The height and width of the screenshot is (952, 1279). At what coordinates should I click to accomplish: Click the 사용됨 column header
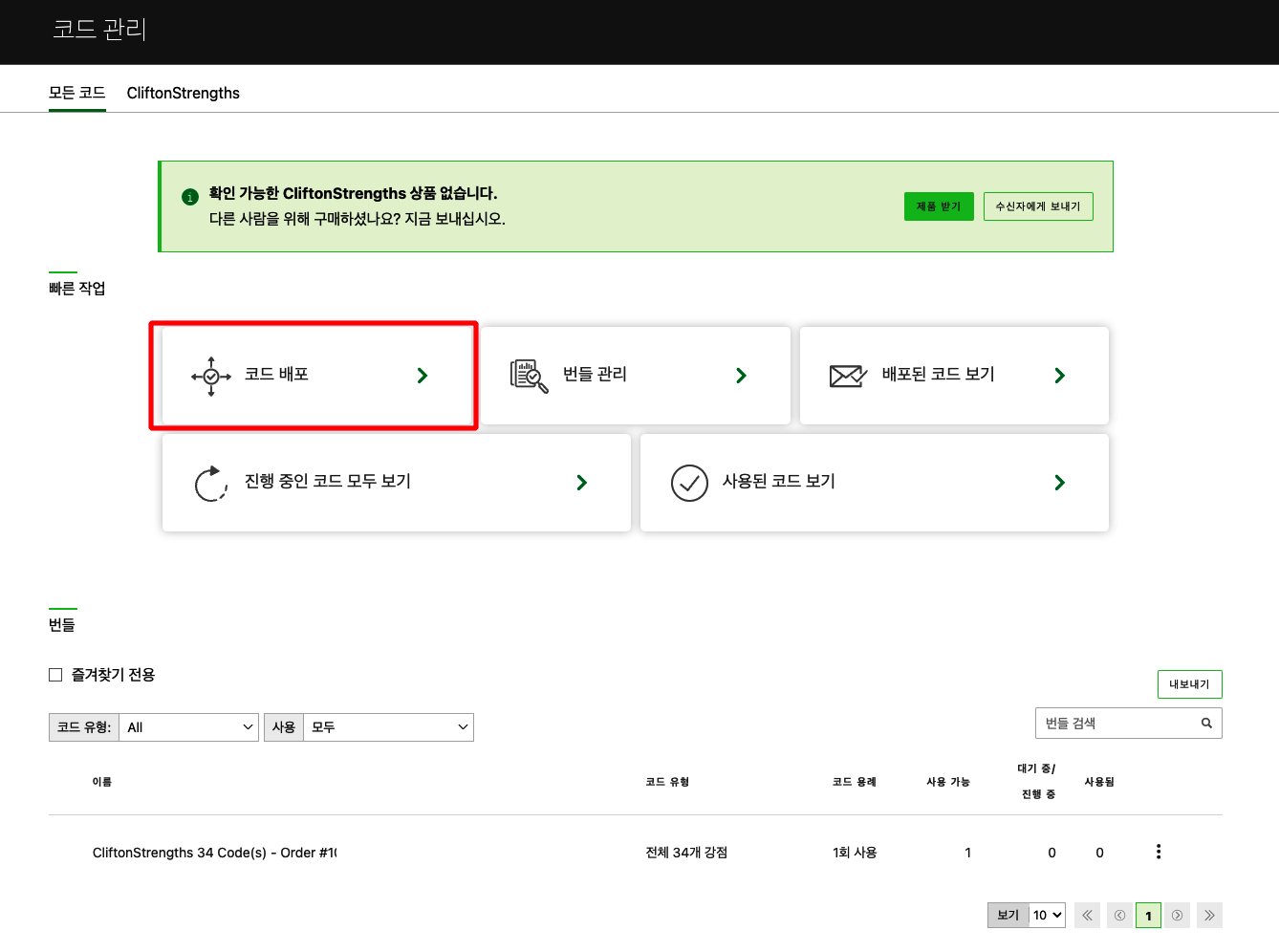(1099, 782)
